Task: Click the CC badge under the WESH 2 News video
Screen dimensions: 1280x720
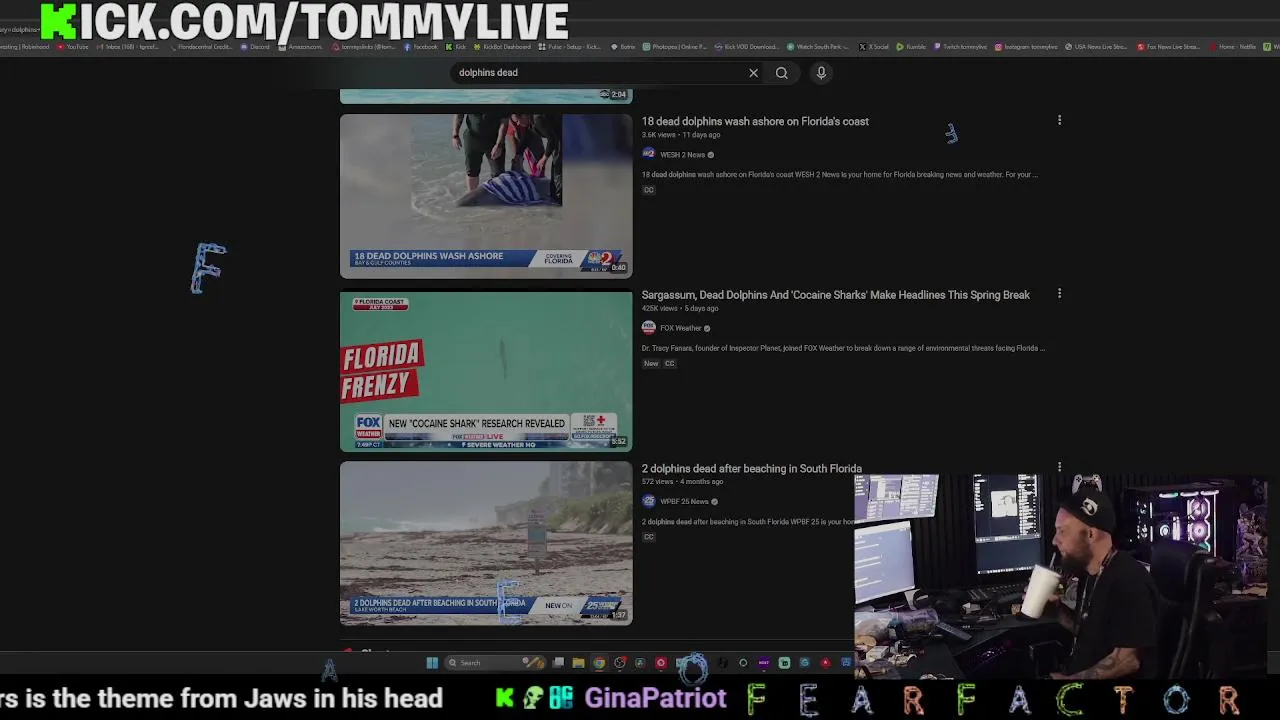Action: (648, 190)
